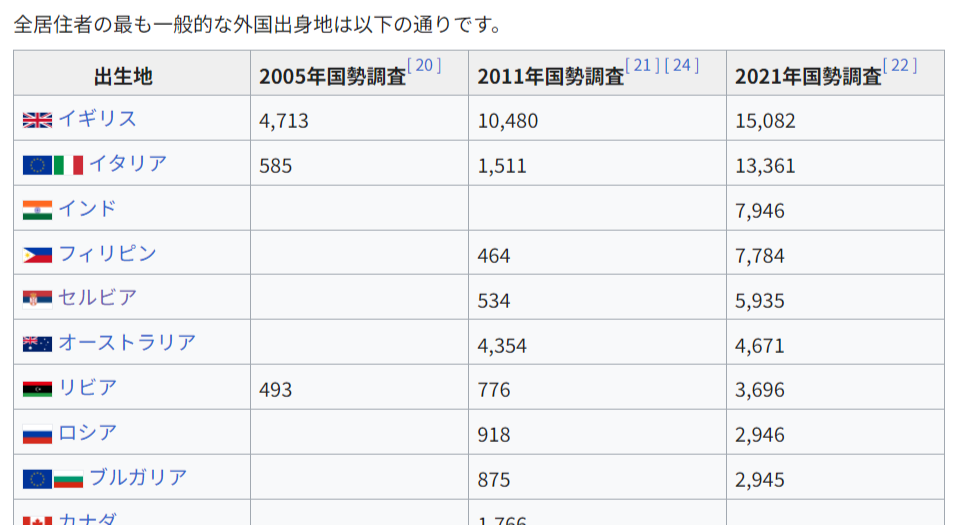The width and height of the screenshot is (977, 525).
Task: Select the value 585 for イタリア
Action: tap(275, 166)
